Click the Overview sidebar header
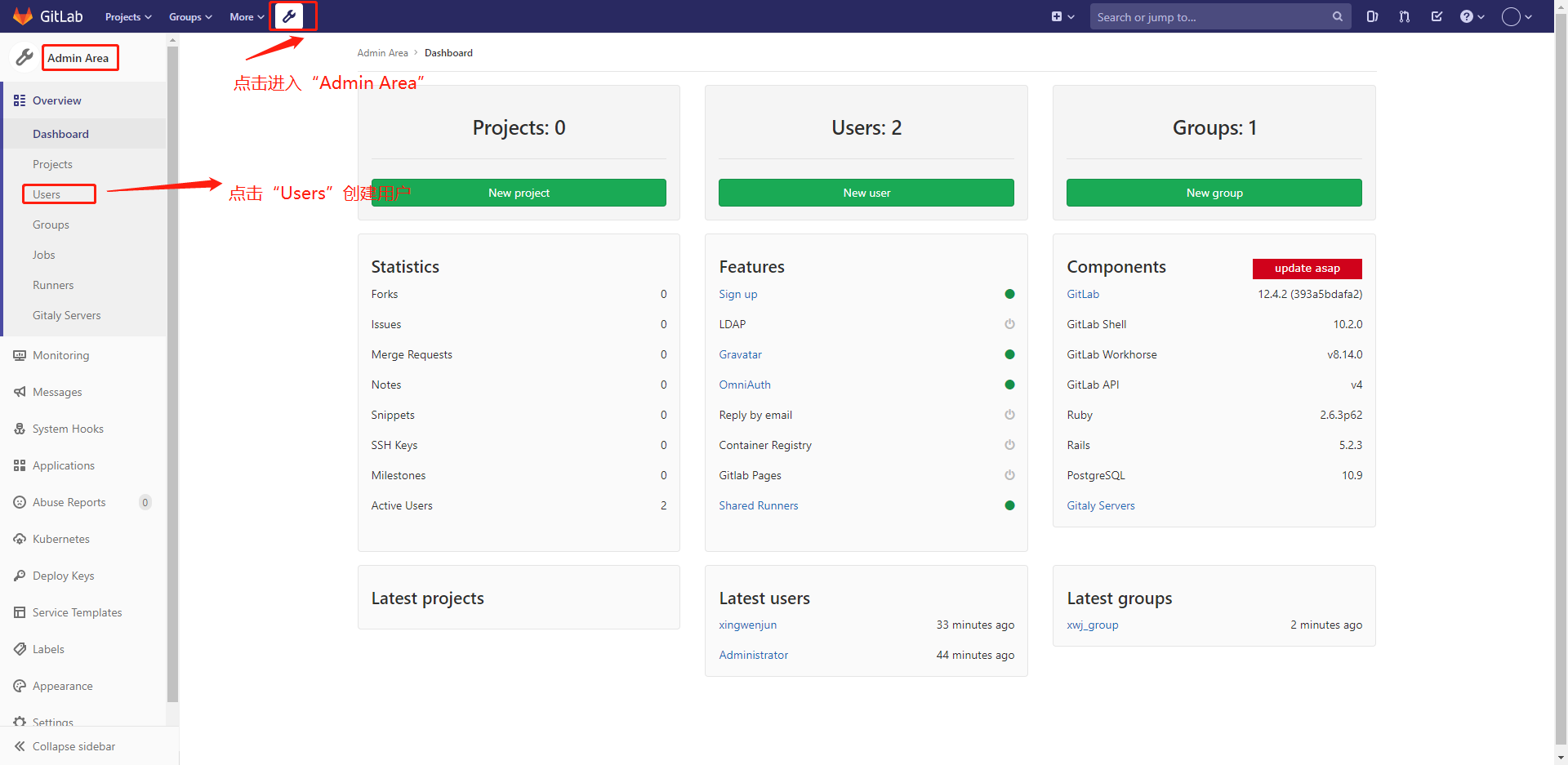1568x765 pixels. [x=85, y=100]
